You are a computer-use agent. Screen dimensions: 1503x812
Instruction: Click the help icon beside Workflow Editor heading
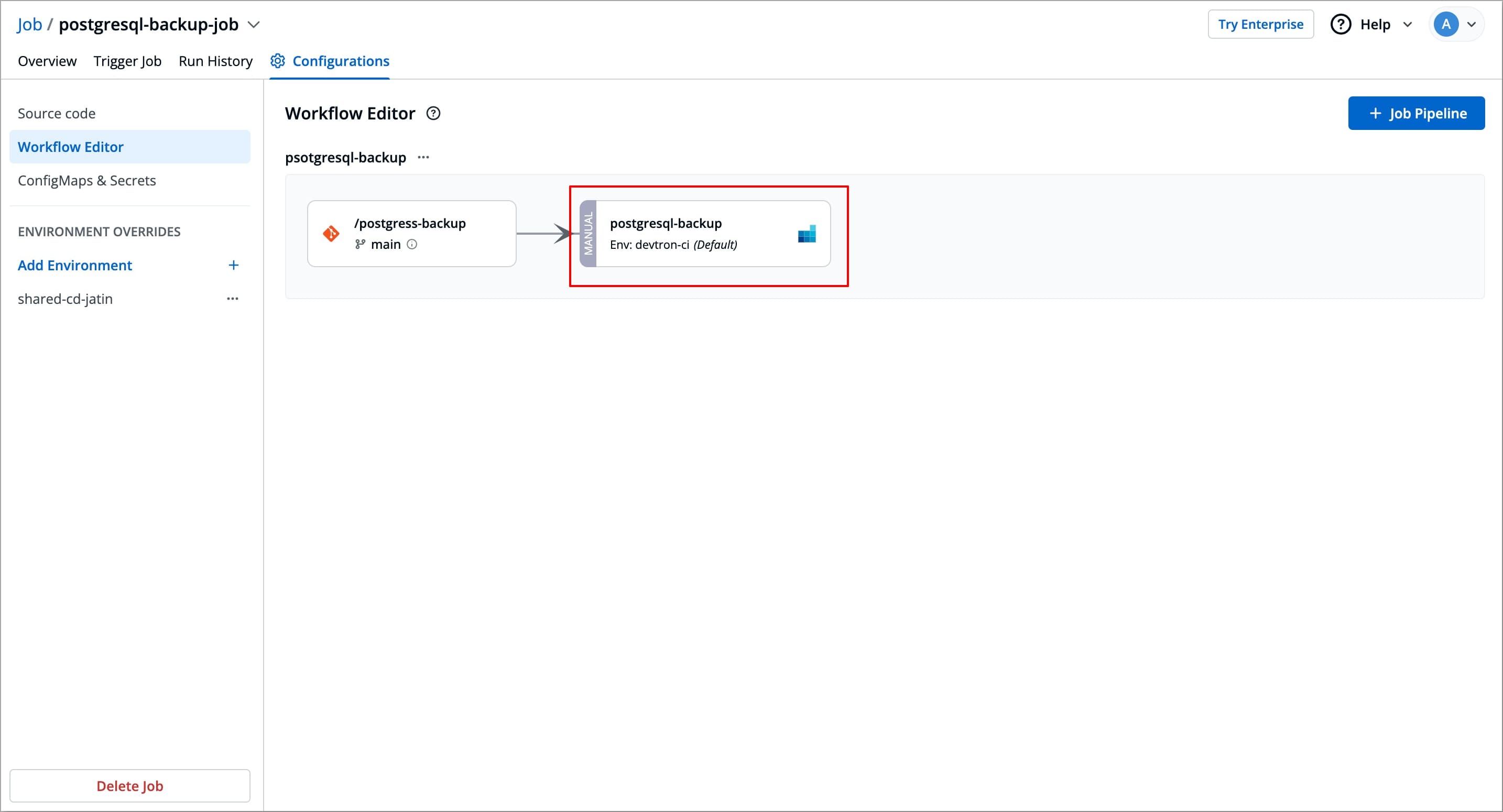(x=433, y=113)
